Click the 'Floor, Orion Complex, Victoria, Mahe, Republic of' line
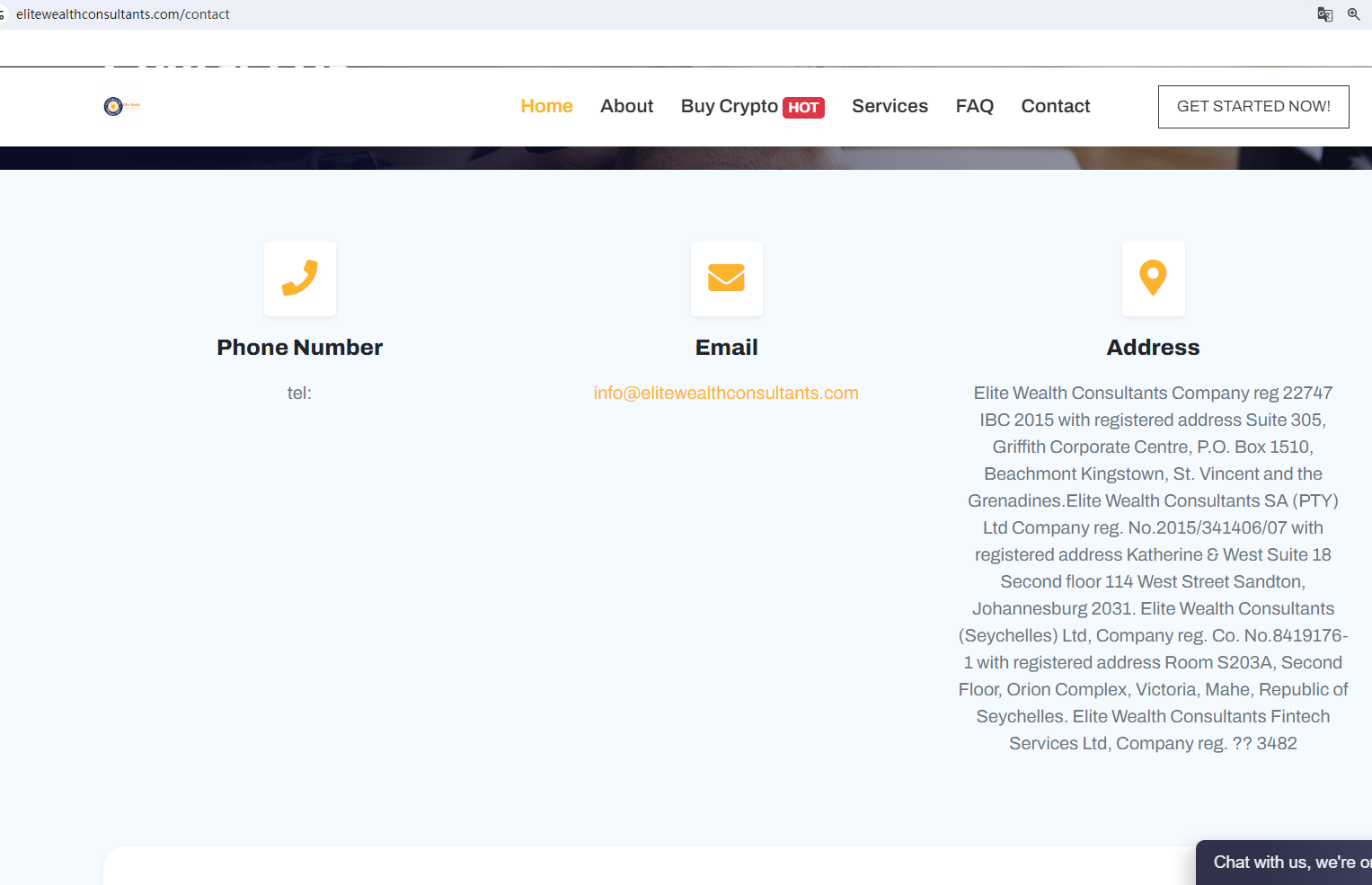Screen dimensions: 1372x885 point(1153,689)
